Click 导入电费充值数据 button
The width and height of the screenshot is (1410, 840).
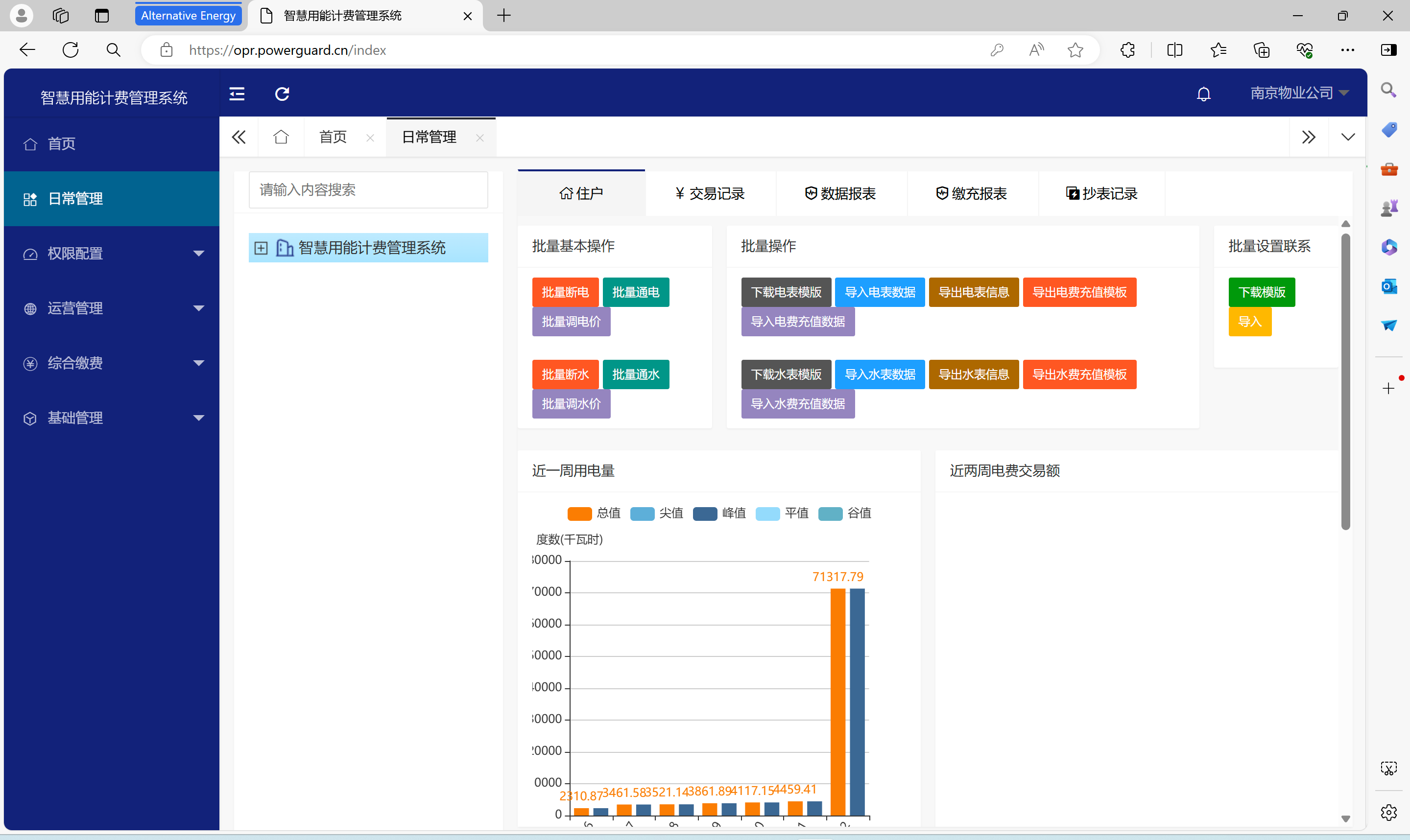[x=798, y=322]
